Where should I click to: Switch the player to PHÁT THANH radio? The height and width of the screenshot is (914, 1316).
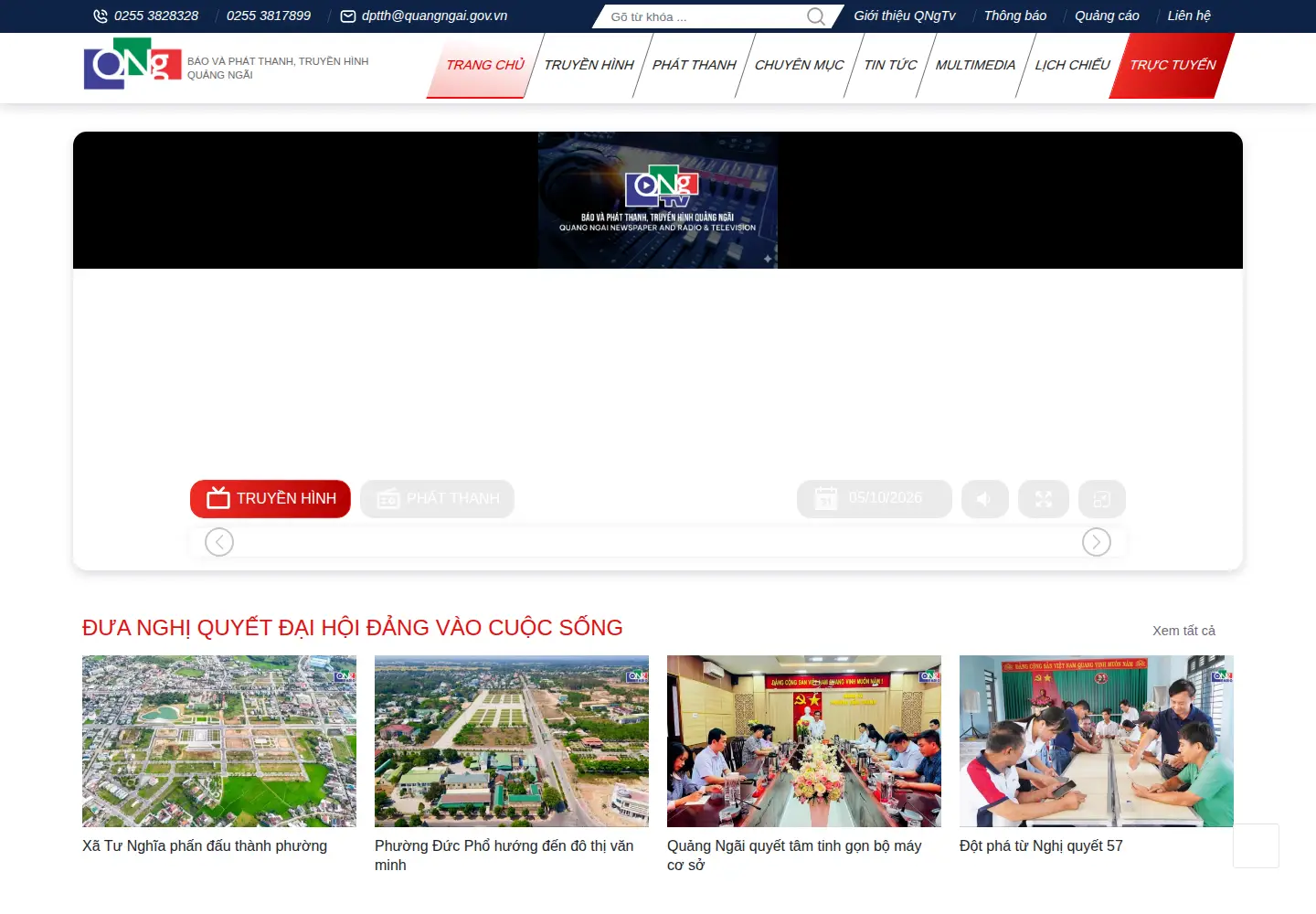(437, 499)
